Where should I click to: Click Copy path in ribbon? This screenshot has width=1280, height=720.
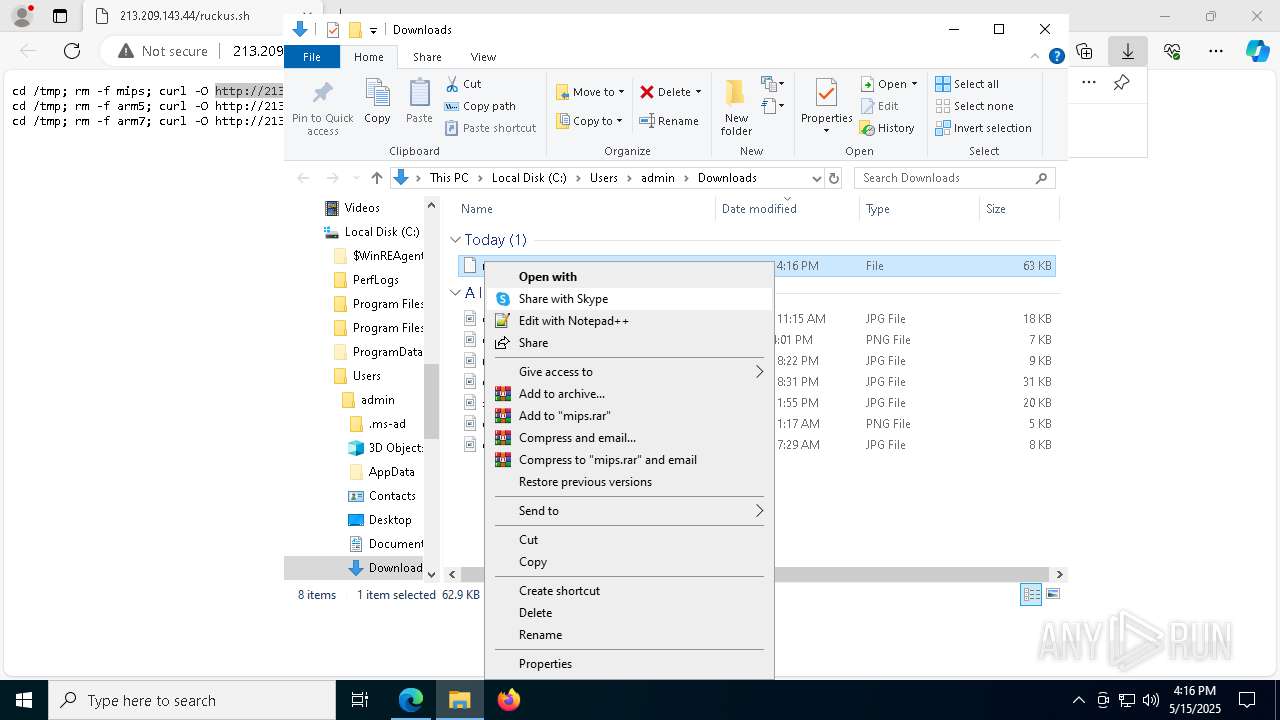click(x=480, y=106)
